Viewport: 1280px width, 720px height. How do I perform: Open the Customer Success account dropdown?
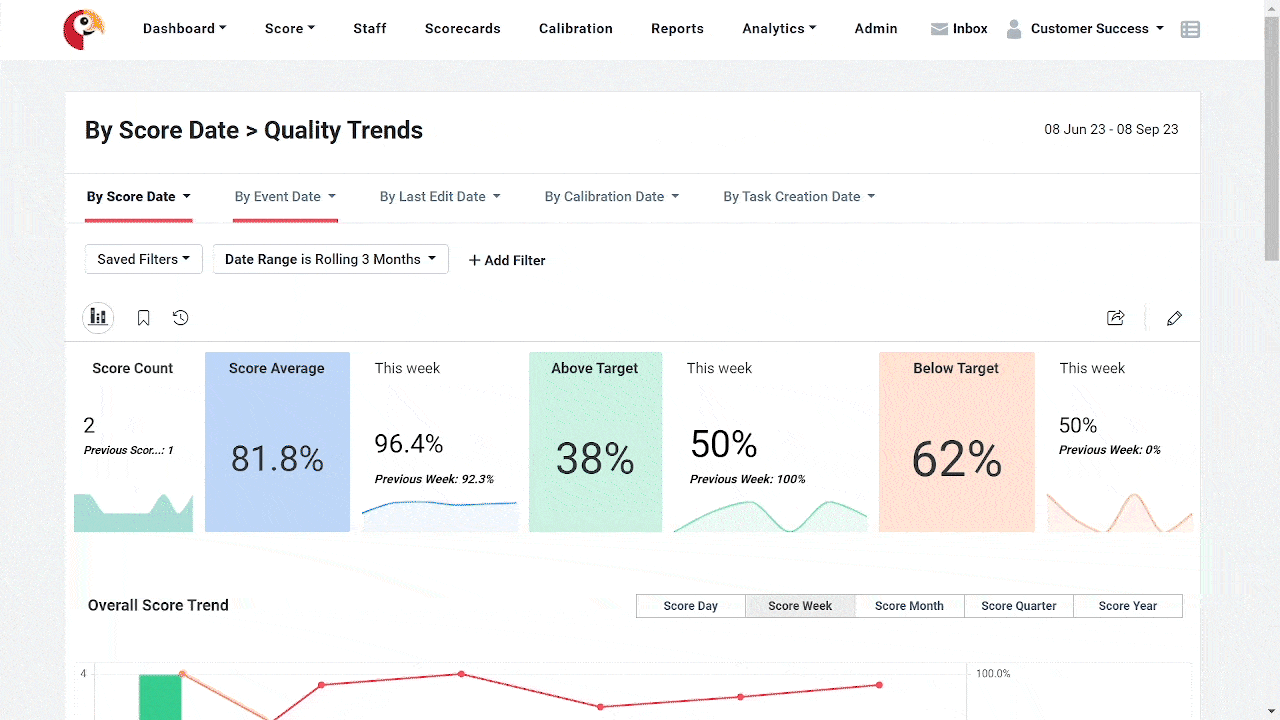(x=1097, y=29)
